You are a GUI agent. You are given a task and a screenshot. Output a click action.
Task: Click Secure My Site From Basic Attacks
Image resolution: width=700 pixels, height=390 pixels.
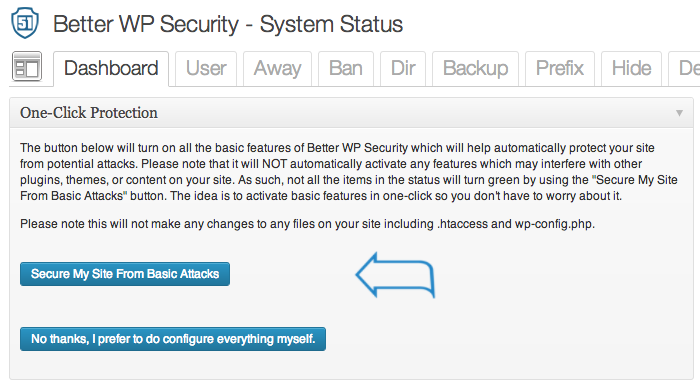[125, 274]
